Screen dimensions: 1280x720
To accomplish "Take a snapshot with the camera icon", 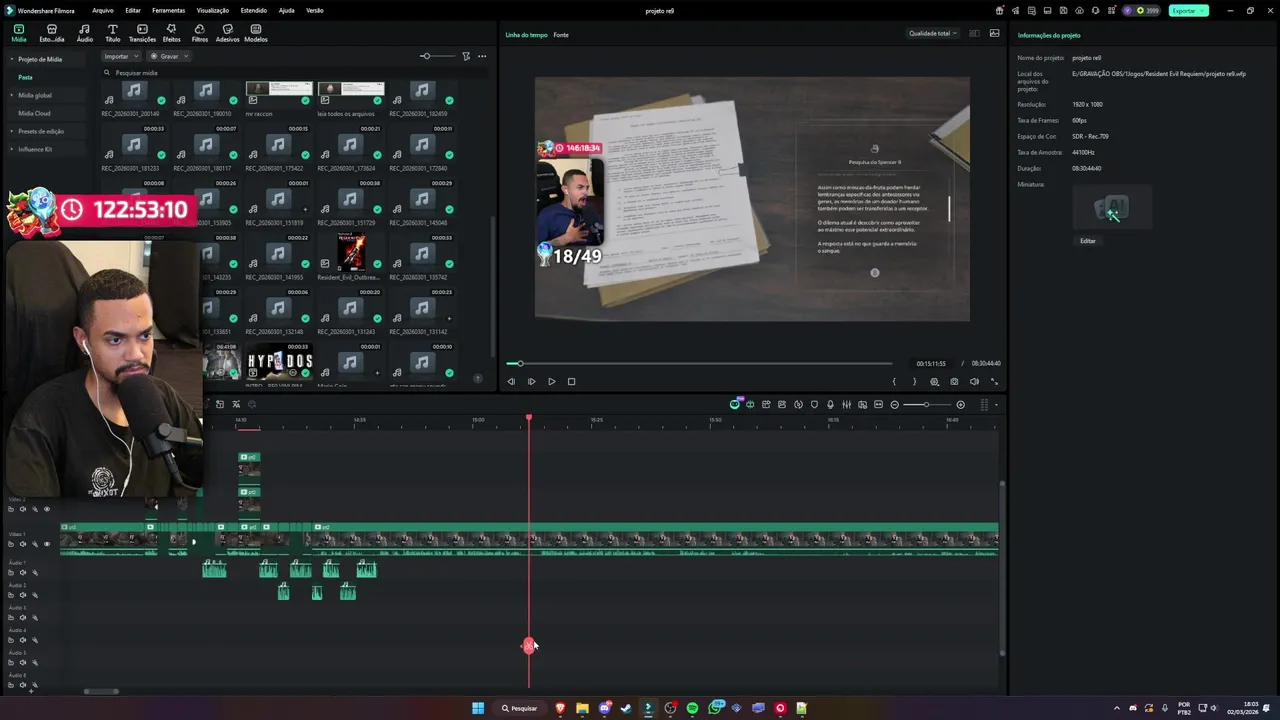I will (954, 381).
